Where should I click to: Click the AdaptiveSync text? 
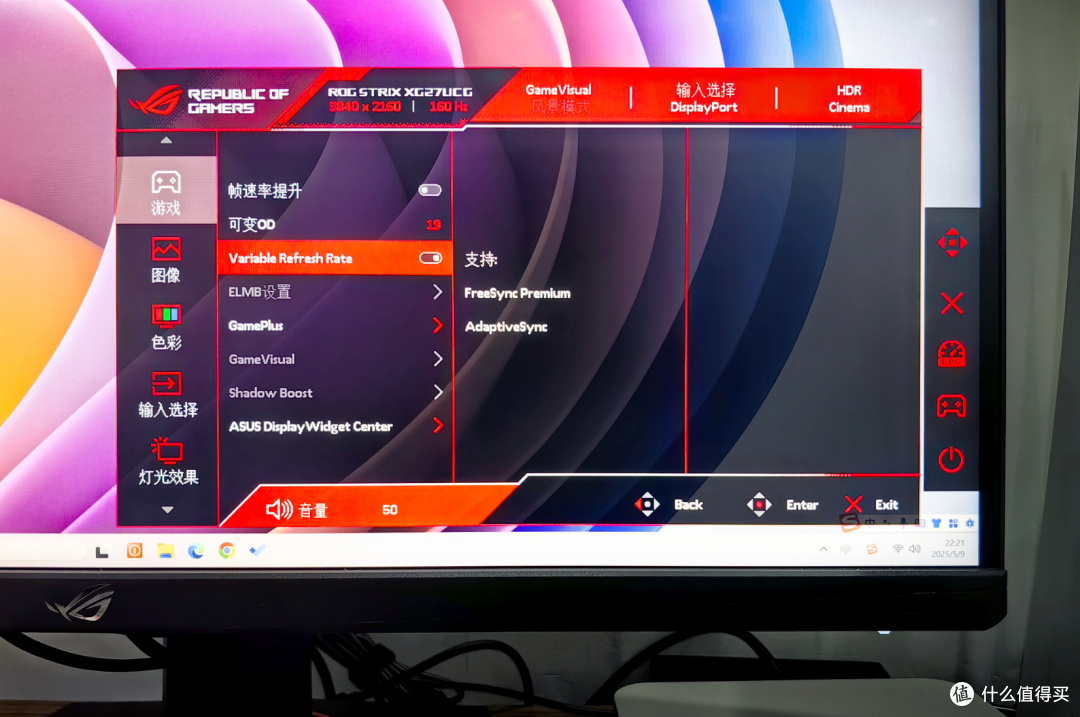(x=506, y=326)
